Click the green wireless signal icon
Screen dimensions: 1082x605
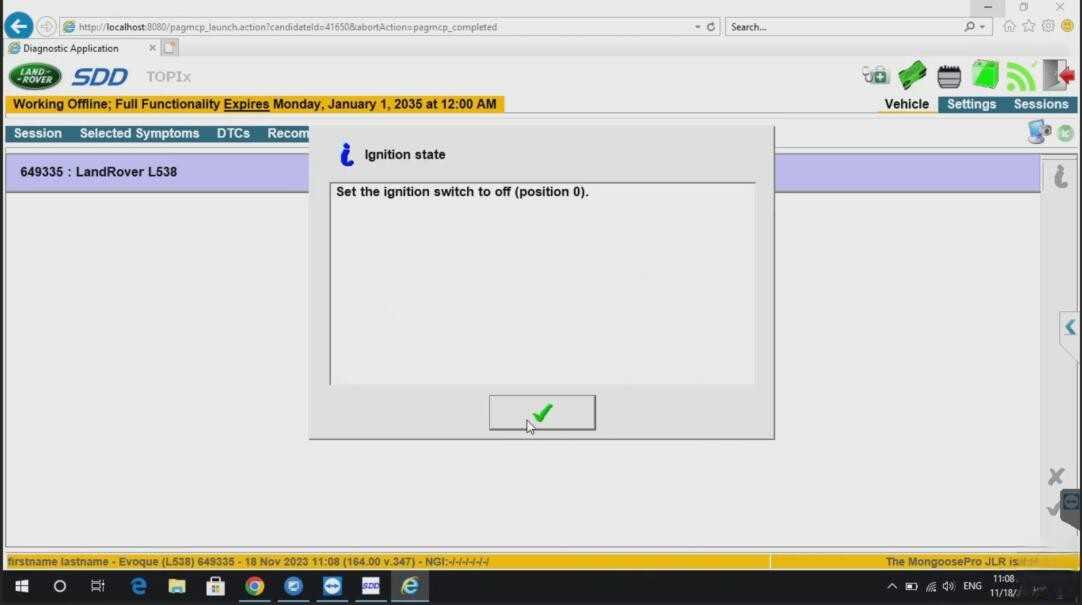click(1021, 76)
